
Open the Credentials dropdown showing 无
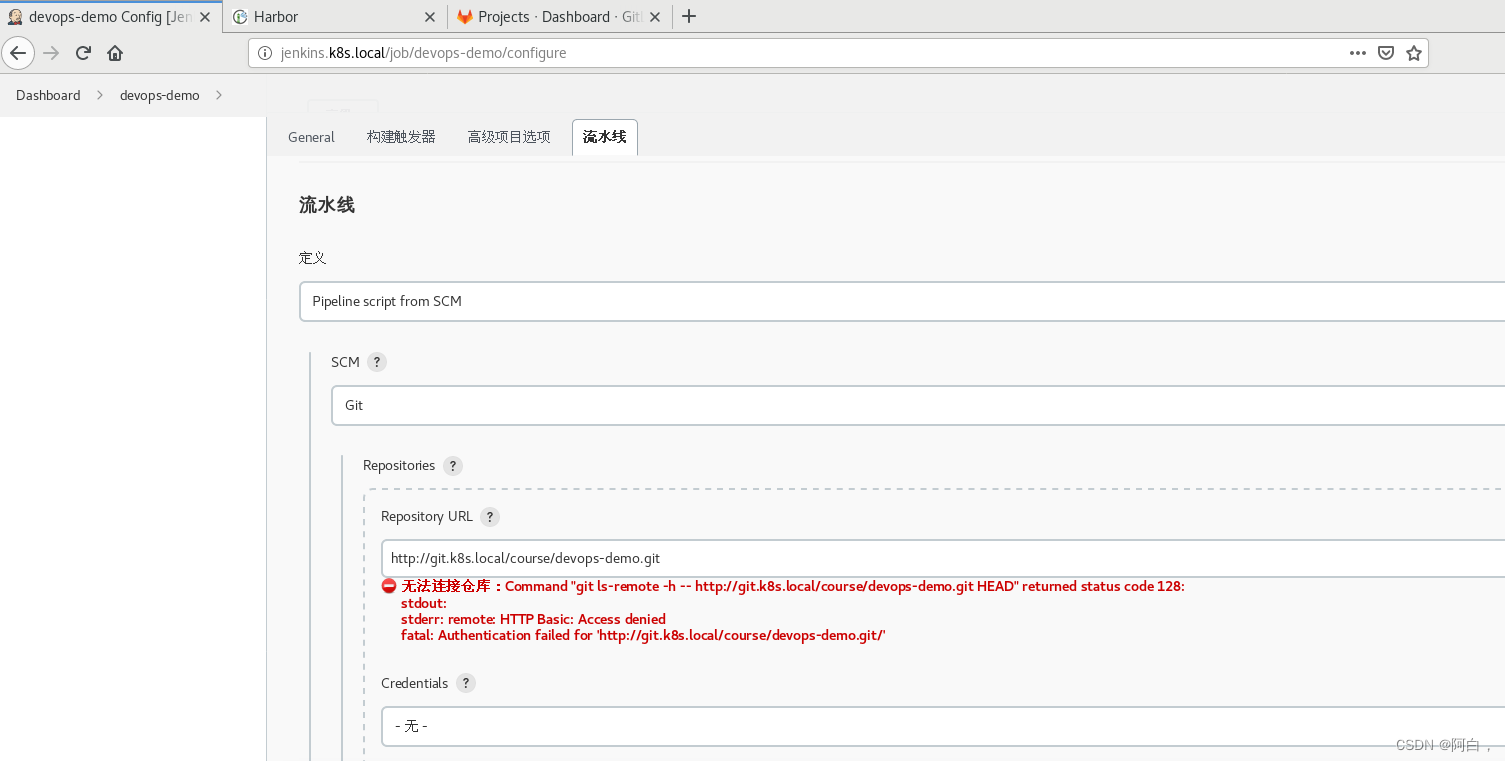(x=943, y=726)
